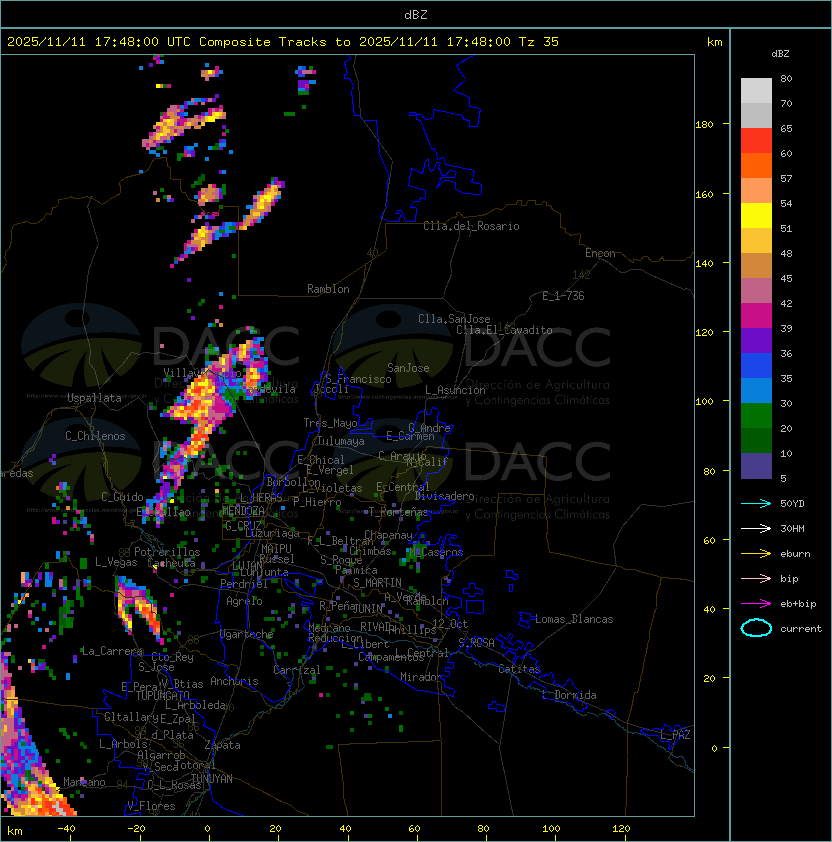This screenshot has height=842, width=832.
Task: Pick the bright yellow swatch in dBZ scale
Action: point(756,216)
